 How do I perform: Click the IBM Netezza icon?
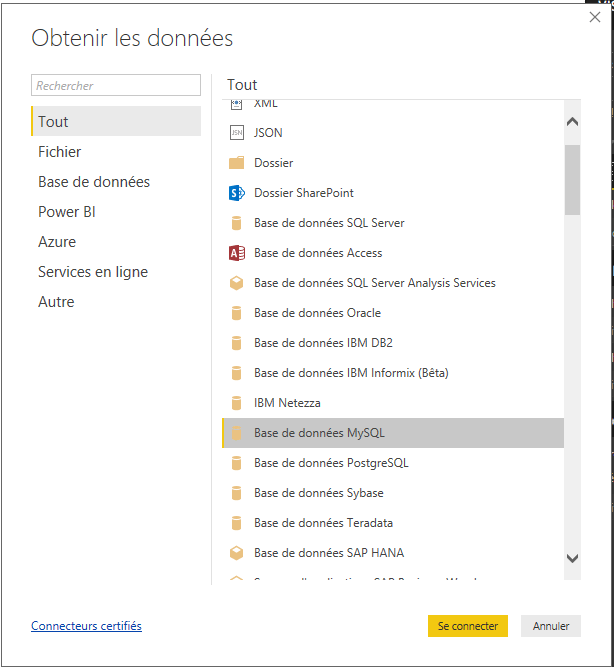(237, 403)
